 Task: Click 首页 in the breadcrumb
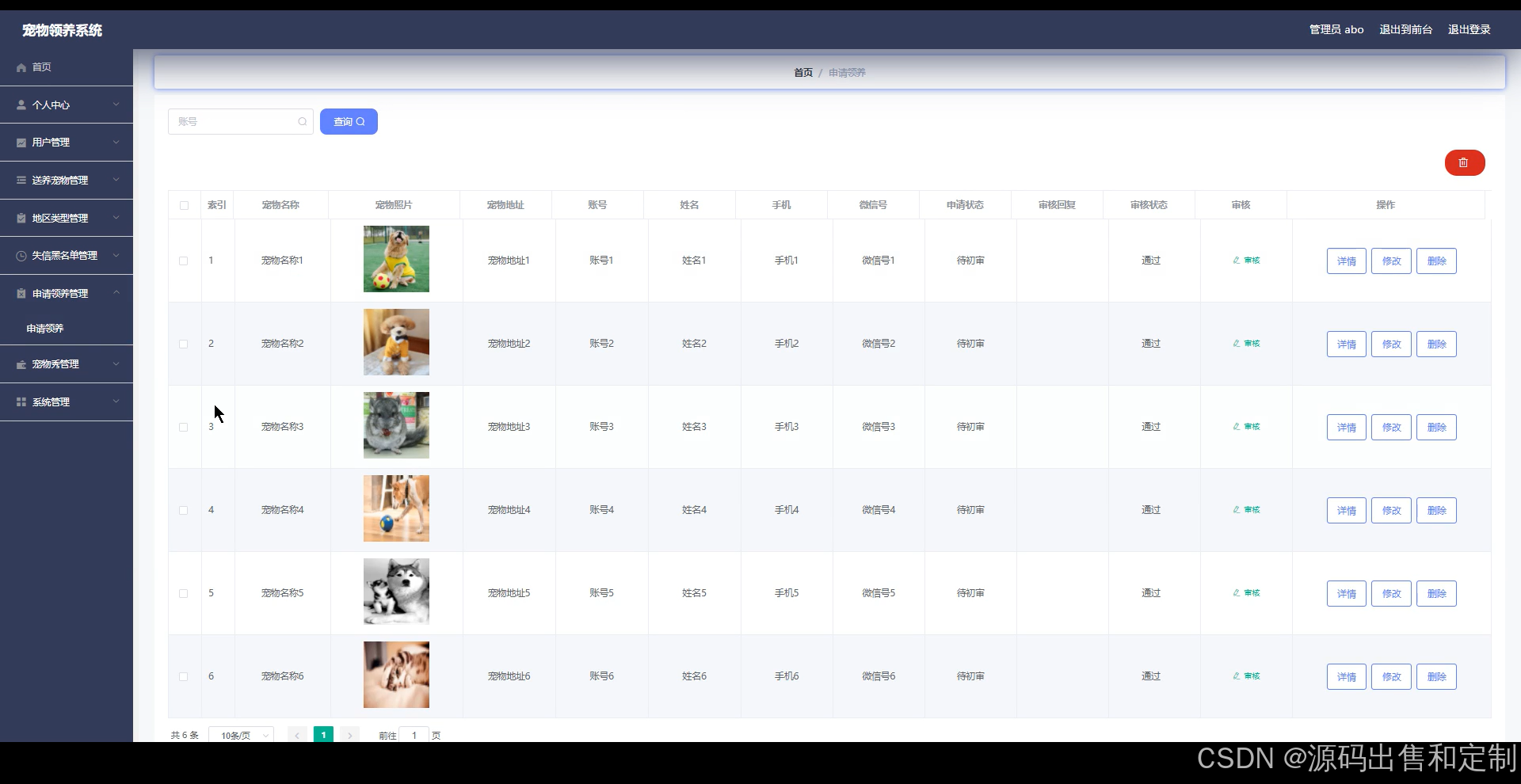click(803, 73)
